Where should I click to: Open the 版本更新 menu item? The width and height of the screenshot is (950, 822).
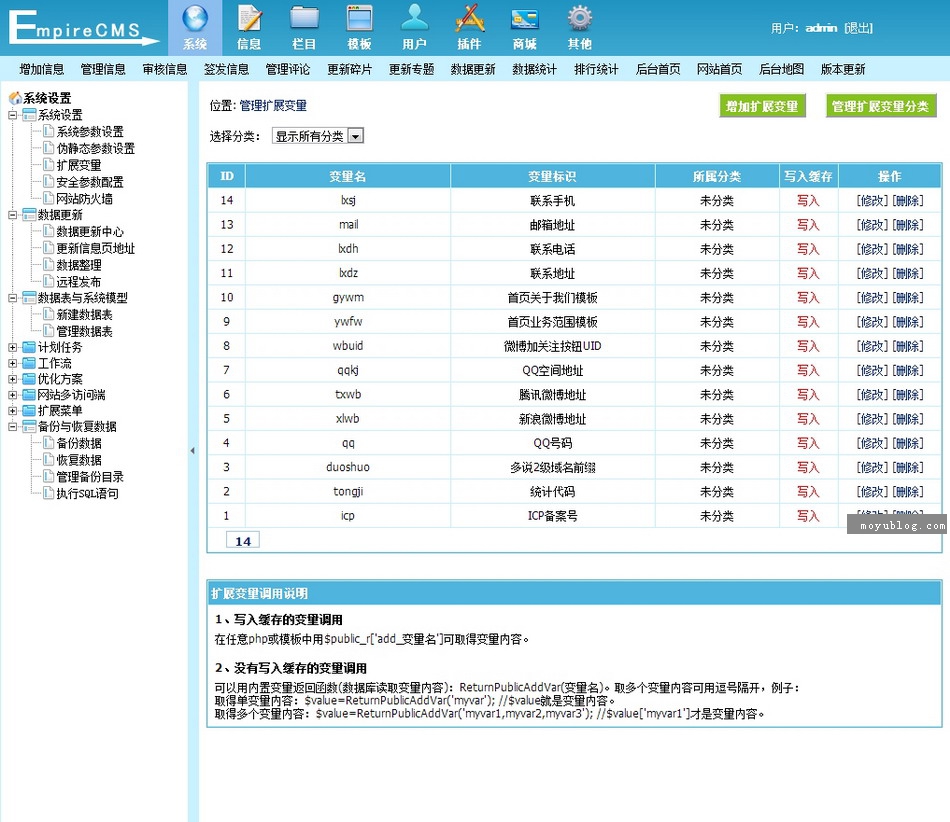[843, 69]
